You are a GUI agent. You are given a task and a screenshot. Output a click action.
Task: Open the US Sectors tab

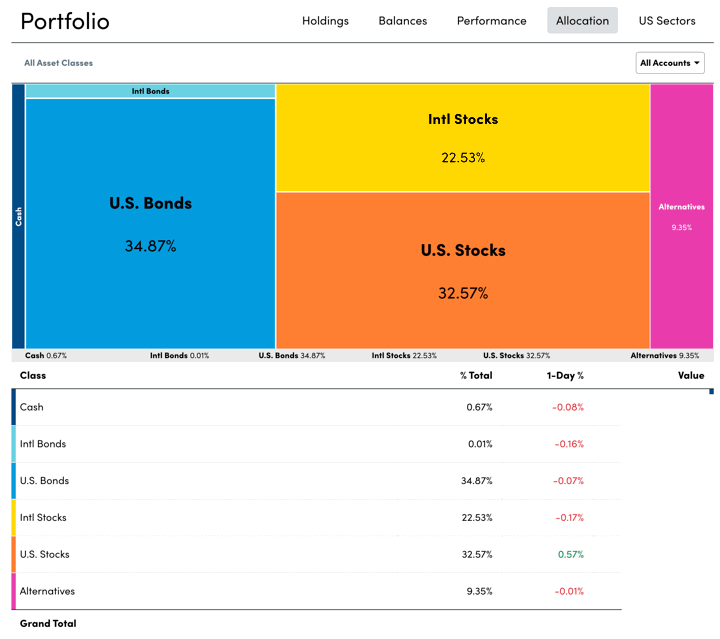[667, 20]
